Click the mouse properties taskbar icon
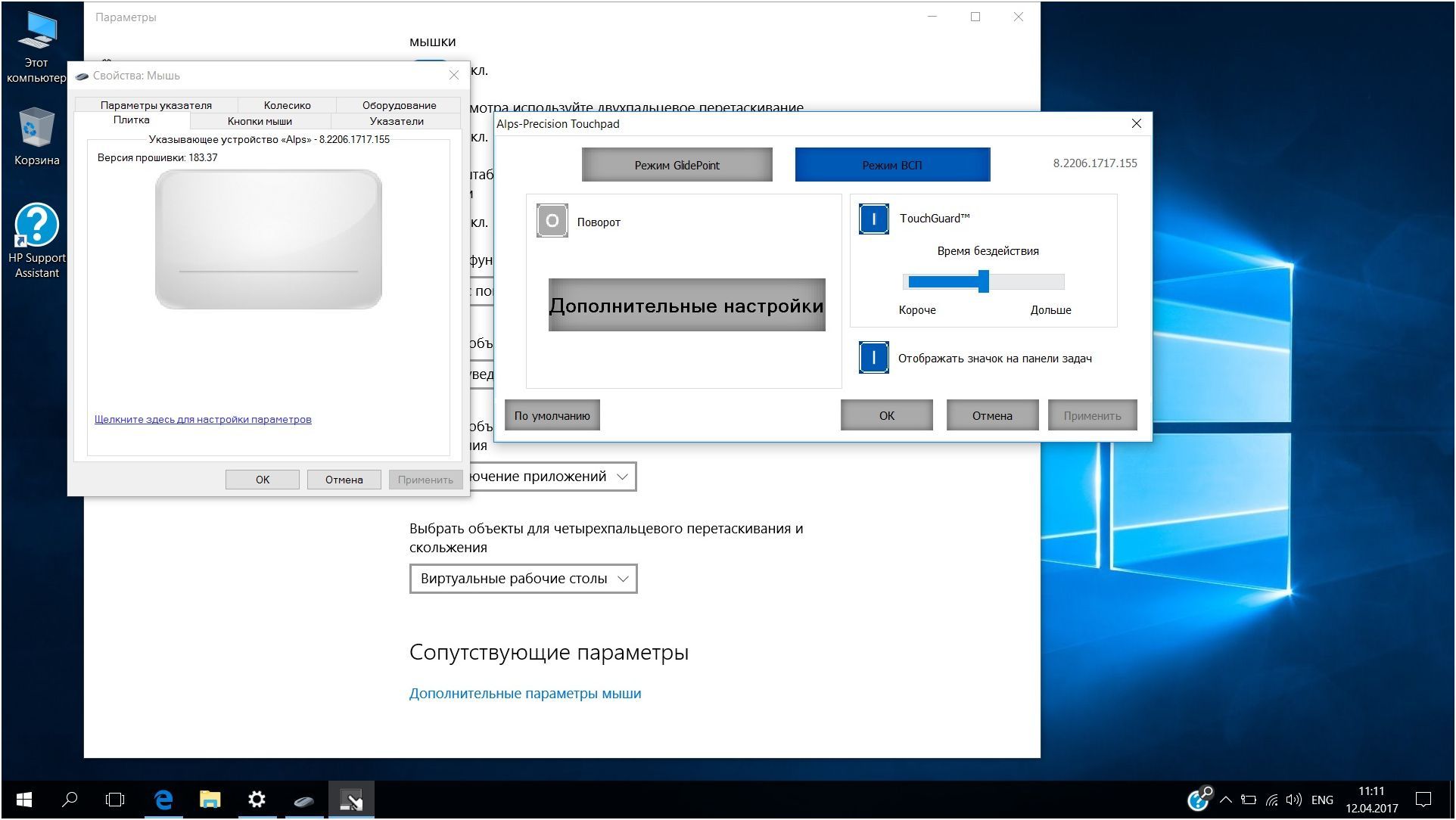The image size is (1456, 820). pos(304,800)
